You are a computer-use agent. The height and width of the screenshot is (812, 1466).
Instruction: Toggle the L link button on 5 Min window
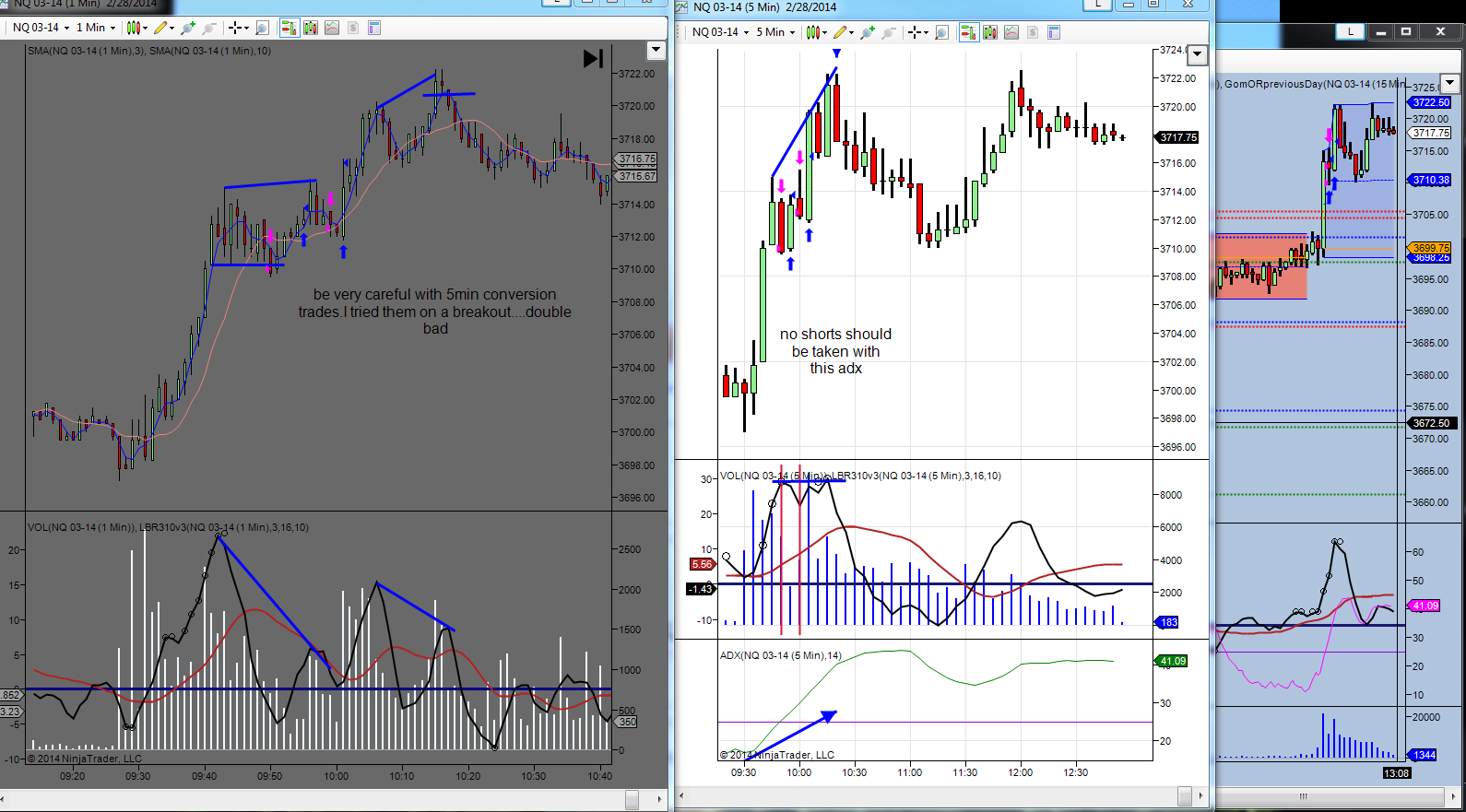click(x=1097, y=5)
